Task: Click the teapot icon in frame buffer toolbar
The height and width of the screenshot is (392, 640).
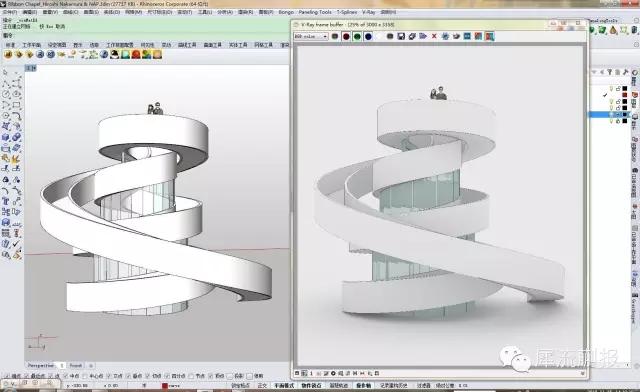Action: point(456,36)
